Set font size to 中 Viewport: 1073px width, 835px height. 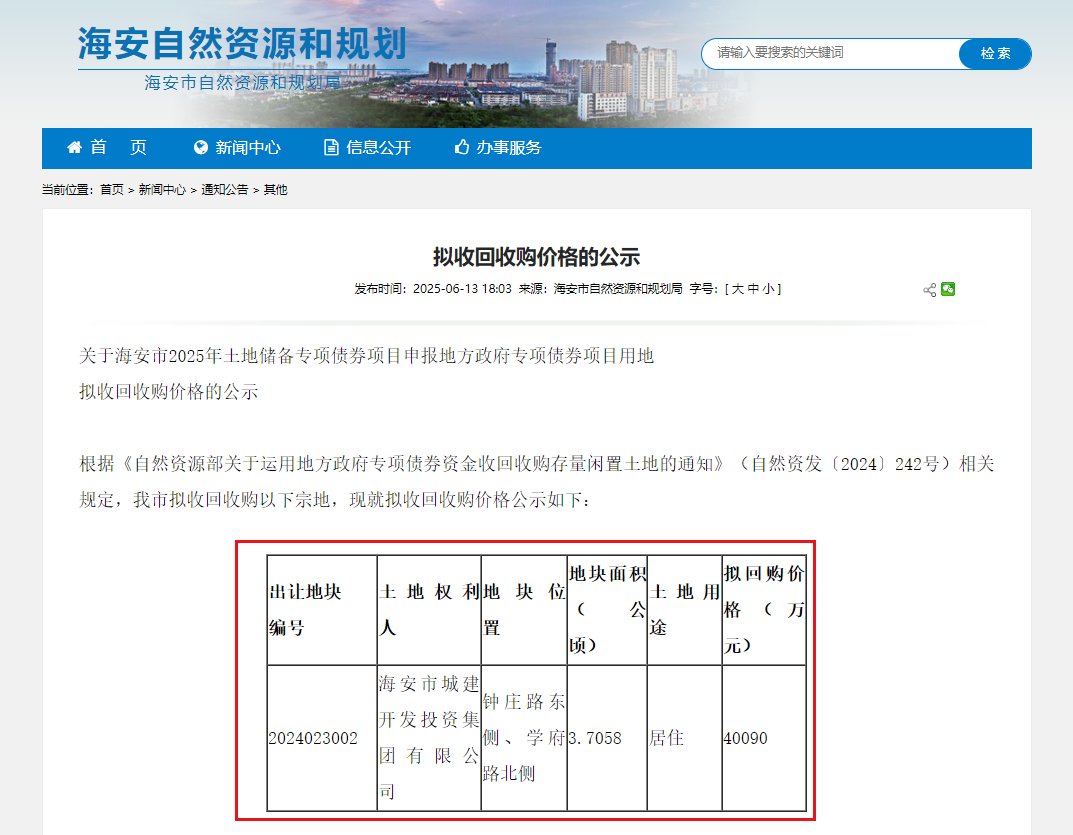(x=753, y=289)
